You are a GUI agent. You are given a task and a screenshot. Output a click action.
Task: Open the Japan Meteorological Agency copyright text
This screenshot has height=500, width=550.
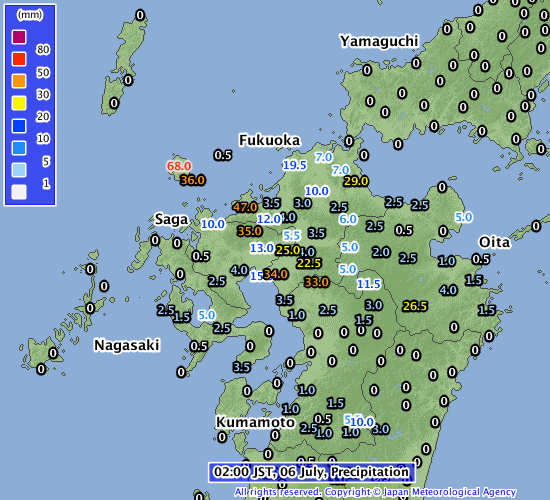(x=375, y=492)
